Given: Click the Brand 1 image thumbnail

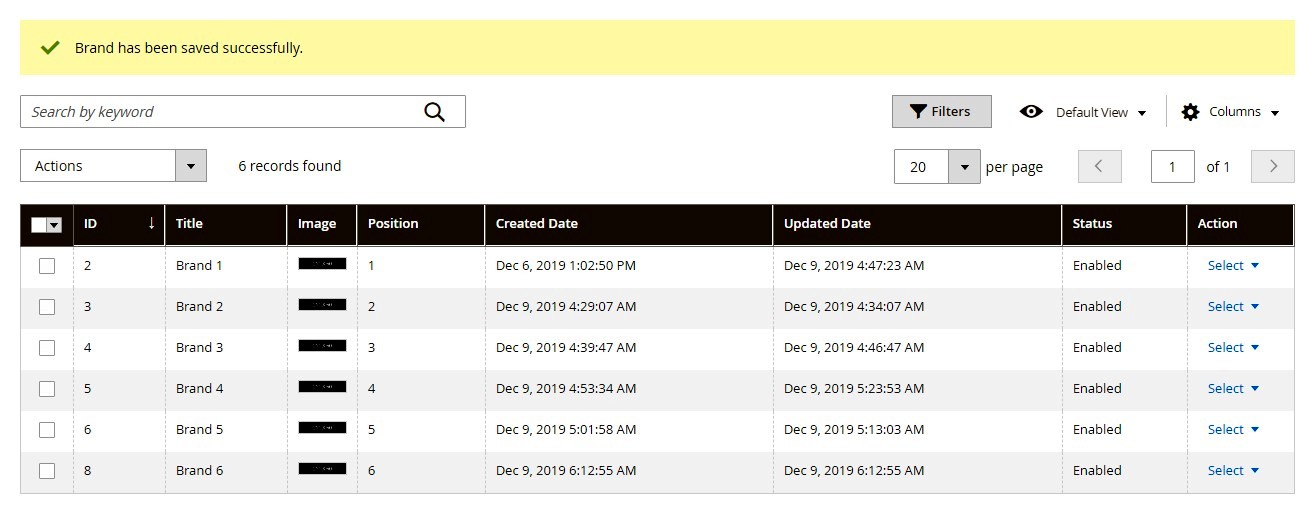Looking at the screenshot, I should pos(322,264).
